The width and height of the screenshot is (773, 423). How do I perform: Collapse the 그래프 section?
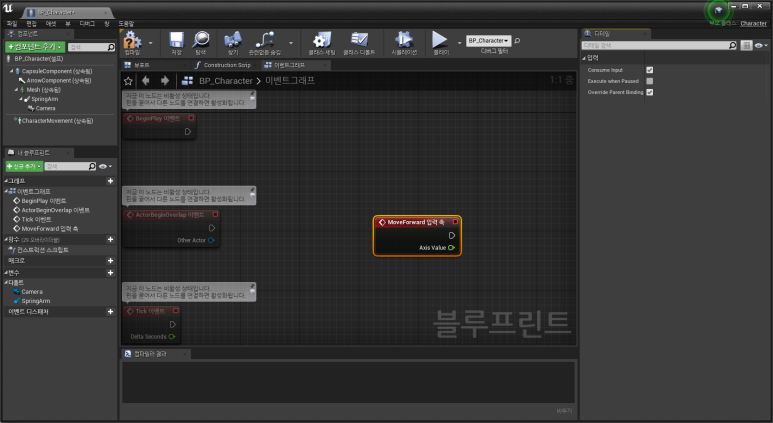point(6,181)
